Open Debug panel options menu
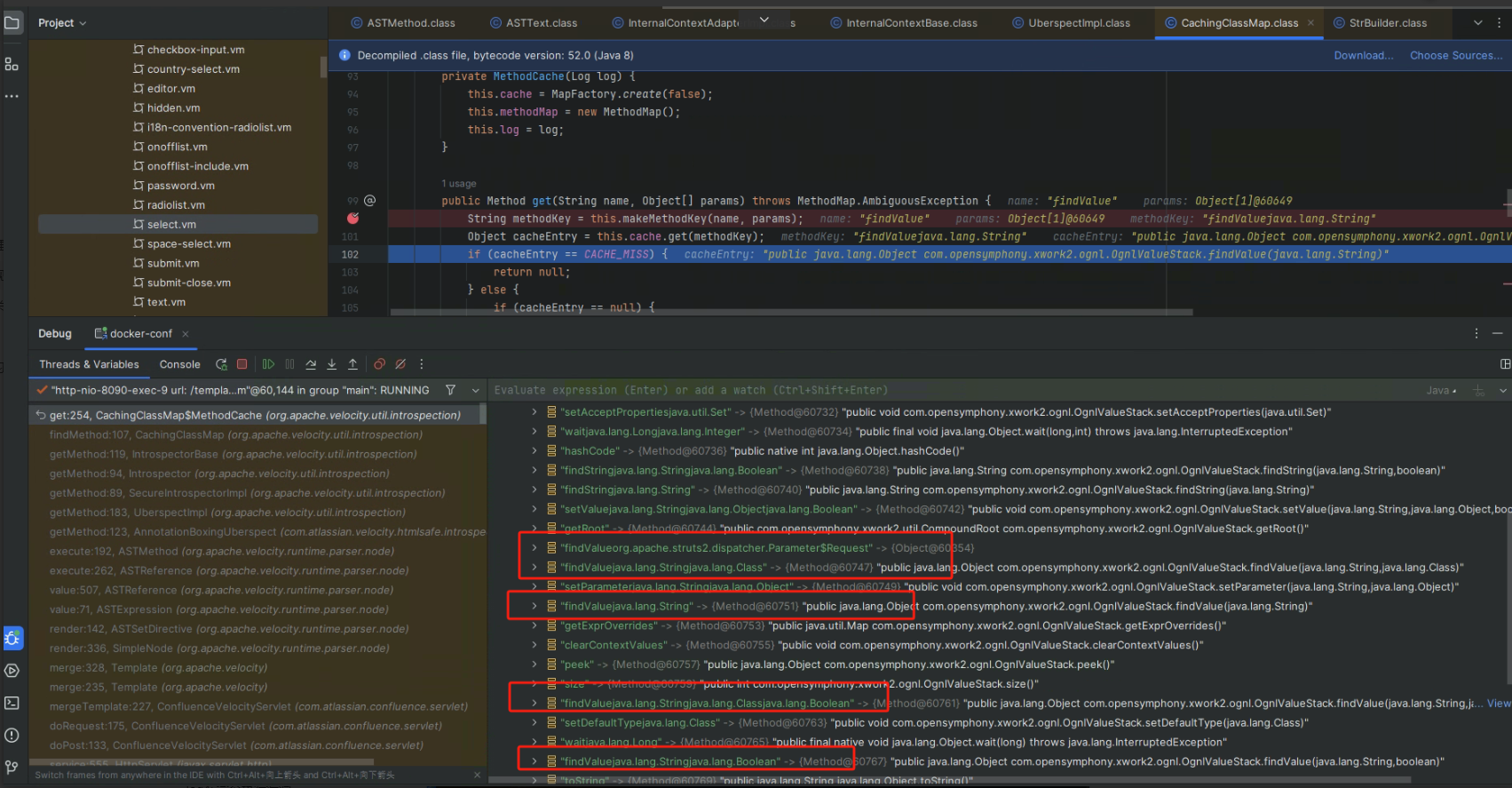Screen dimensions: 1512x788 click(x=1476, y=333)
